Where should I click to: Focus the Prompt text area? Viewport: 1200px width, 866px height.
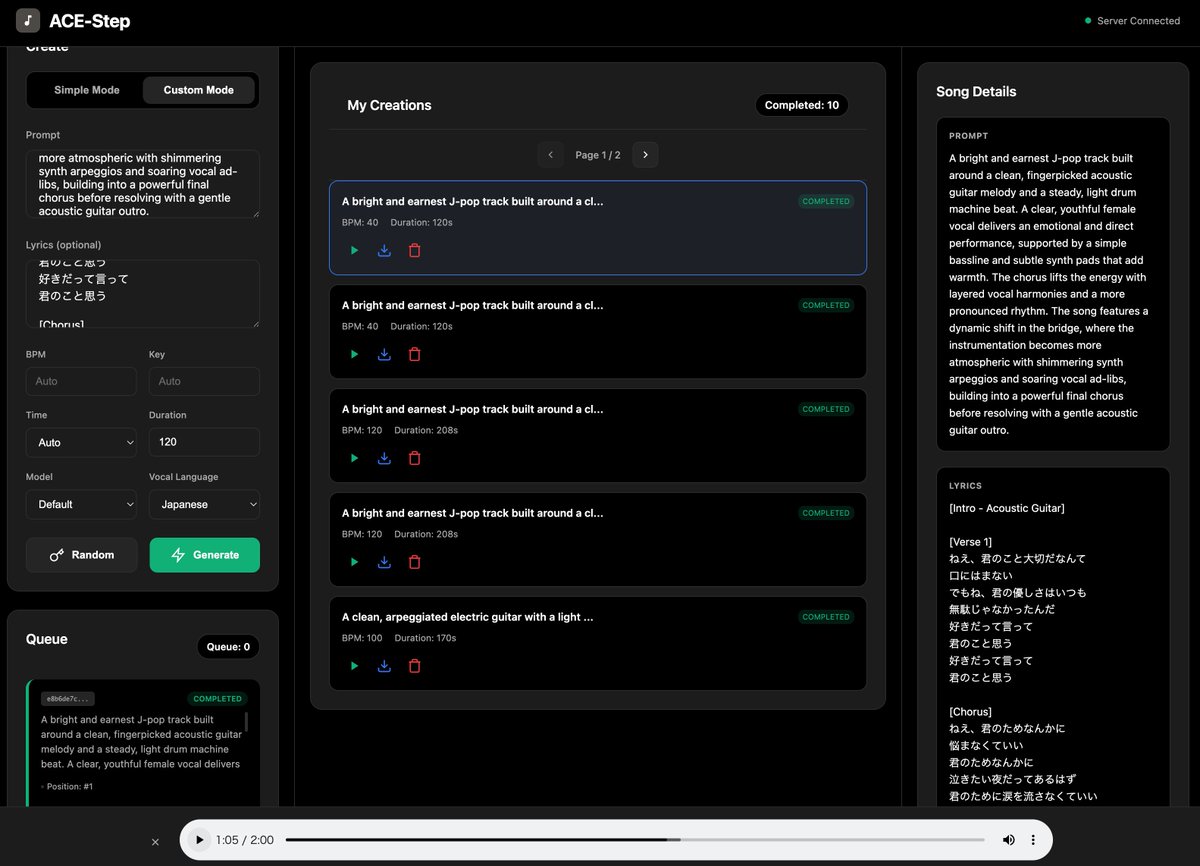(142, 184)
